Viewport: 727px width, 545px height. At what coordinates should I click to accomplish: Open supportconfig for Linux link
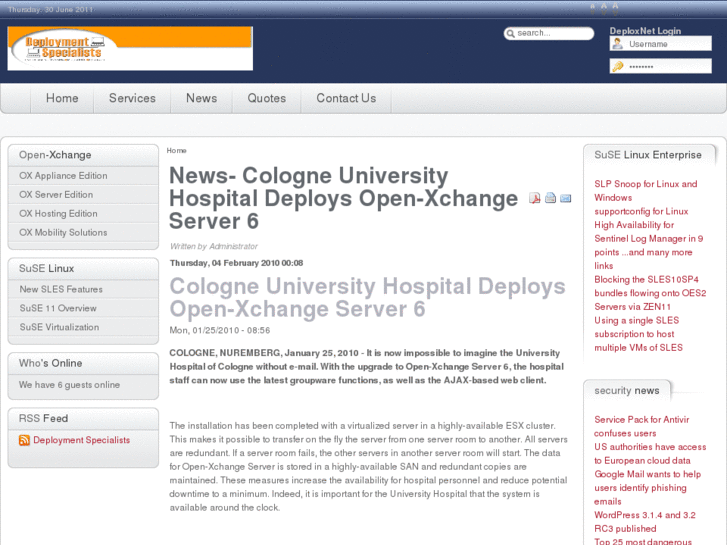tap(641, 212)
